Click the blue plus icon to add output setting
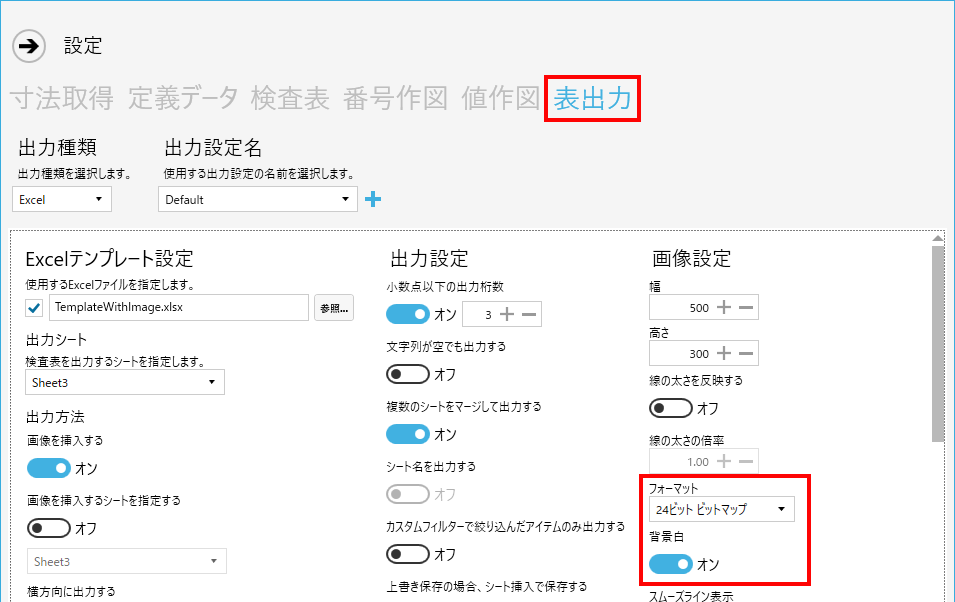Viewport: 955px width, 602px height. (x=373, y=199)
